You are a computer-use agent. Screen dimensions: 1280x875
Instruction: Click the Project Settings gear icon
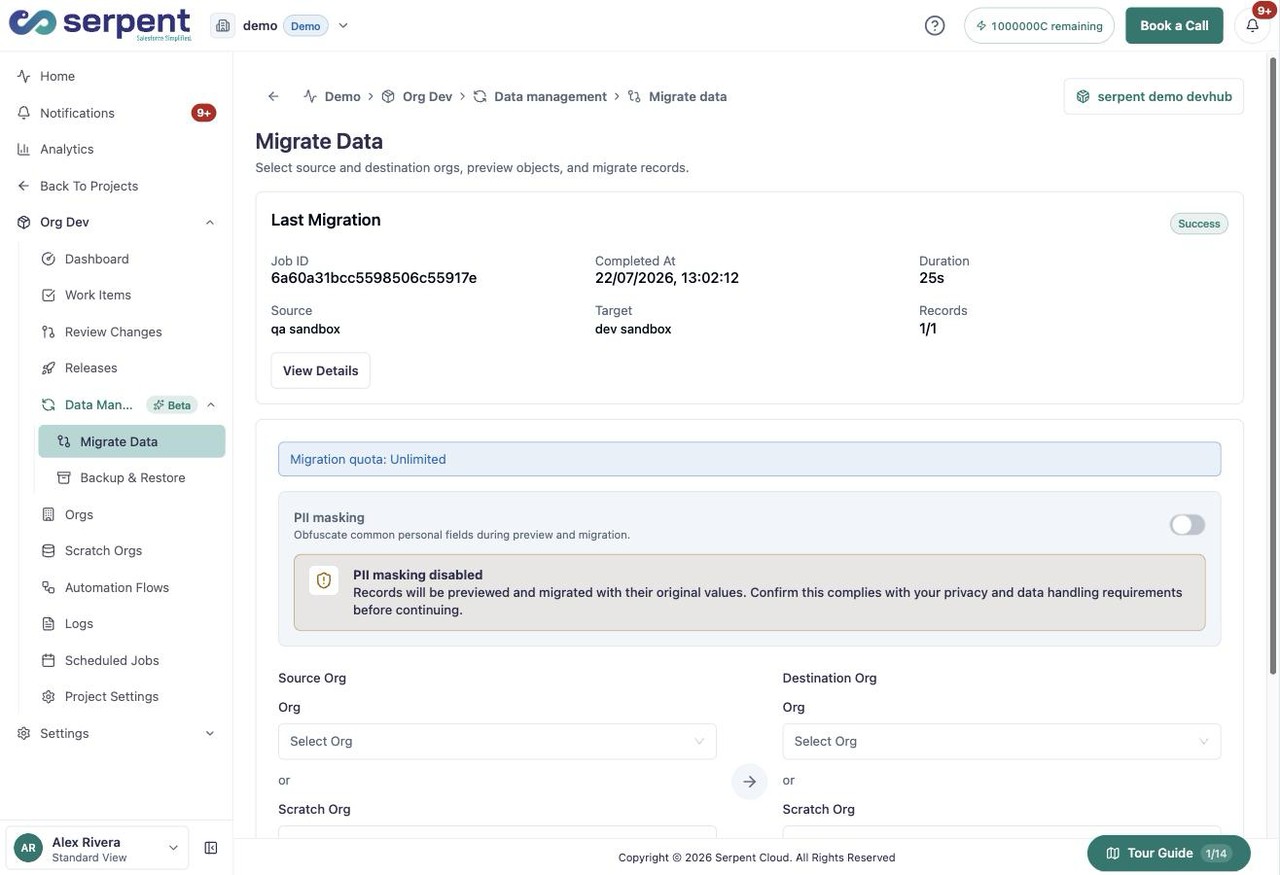(x=48, y=697)
